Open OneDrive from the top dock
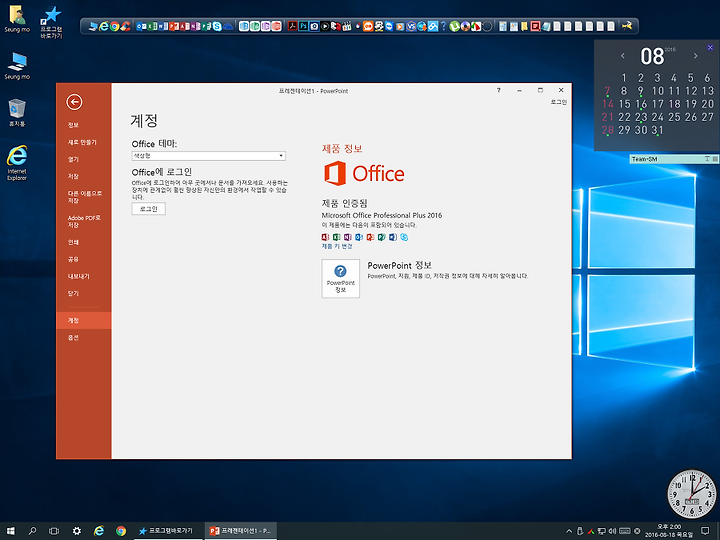Image resolution: width=720 pixels, height=540 pixels. [228, 27]
